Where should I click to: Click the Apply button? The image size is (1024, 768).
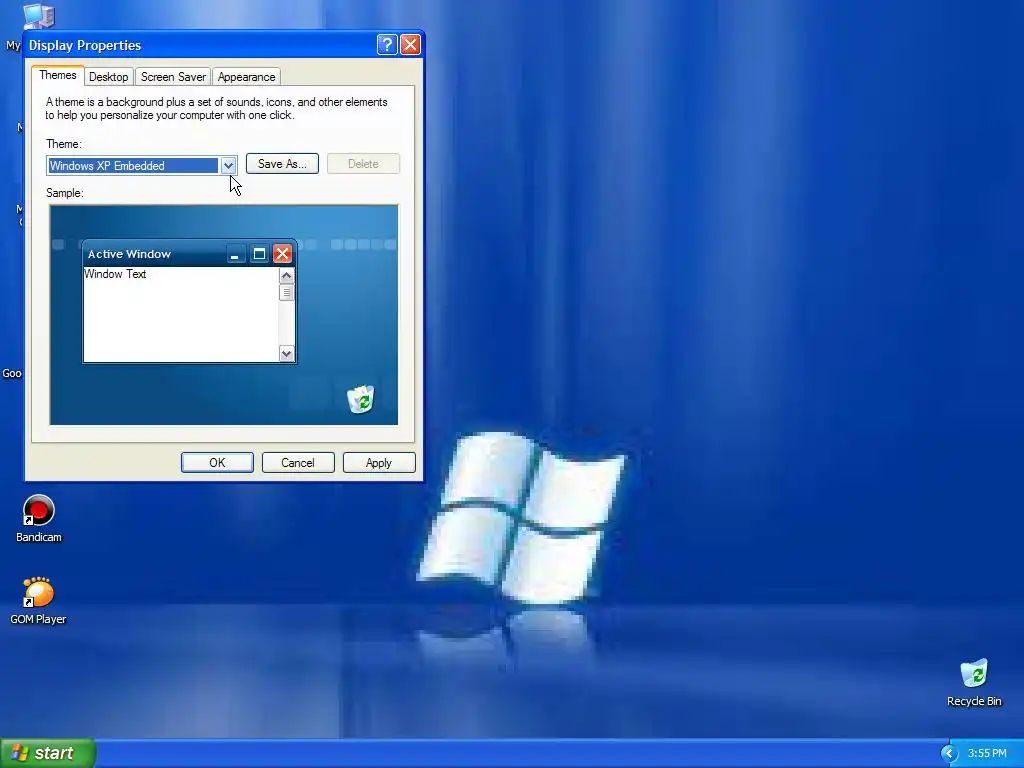379,462
